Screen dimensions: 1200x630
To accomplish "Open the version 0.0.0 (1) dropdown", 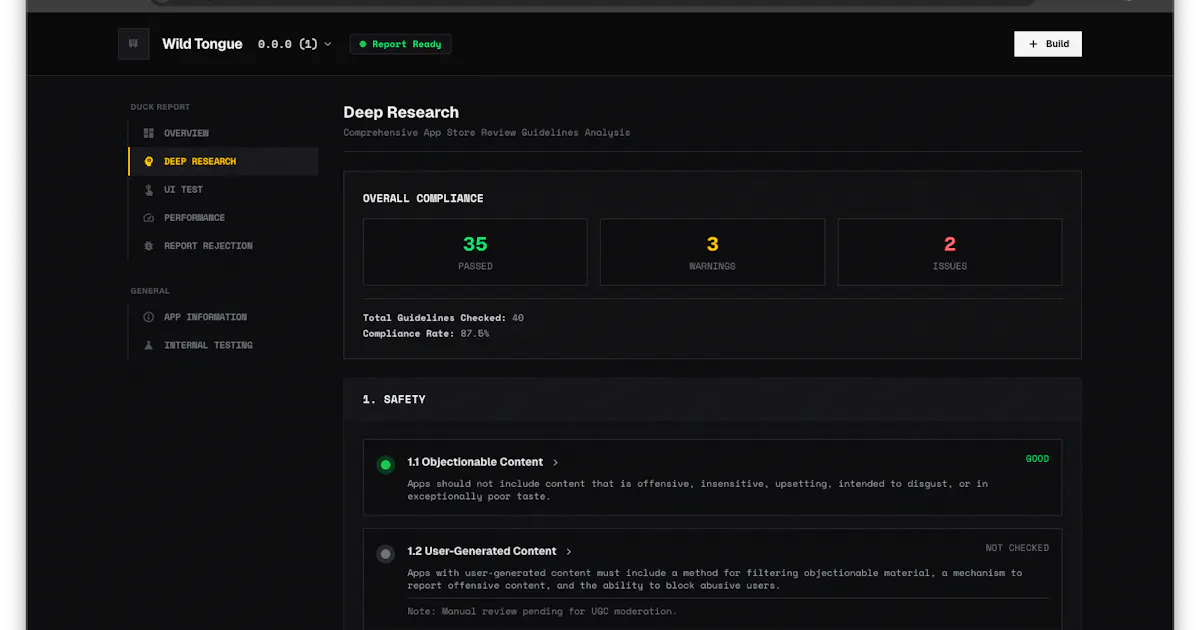I will pyautogui.click(x=294, y=44).
